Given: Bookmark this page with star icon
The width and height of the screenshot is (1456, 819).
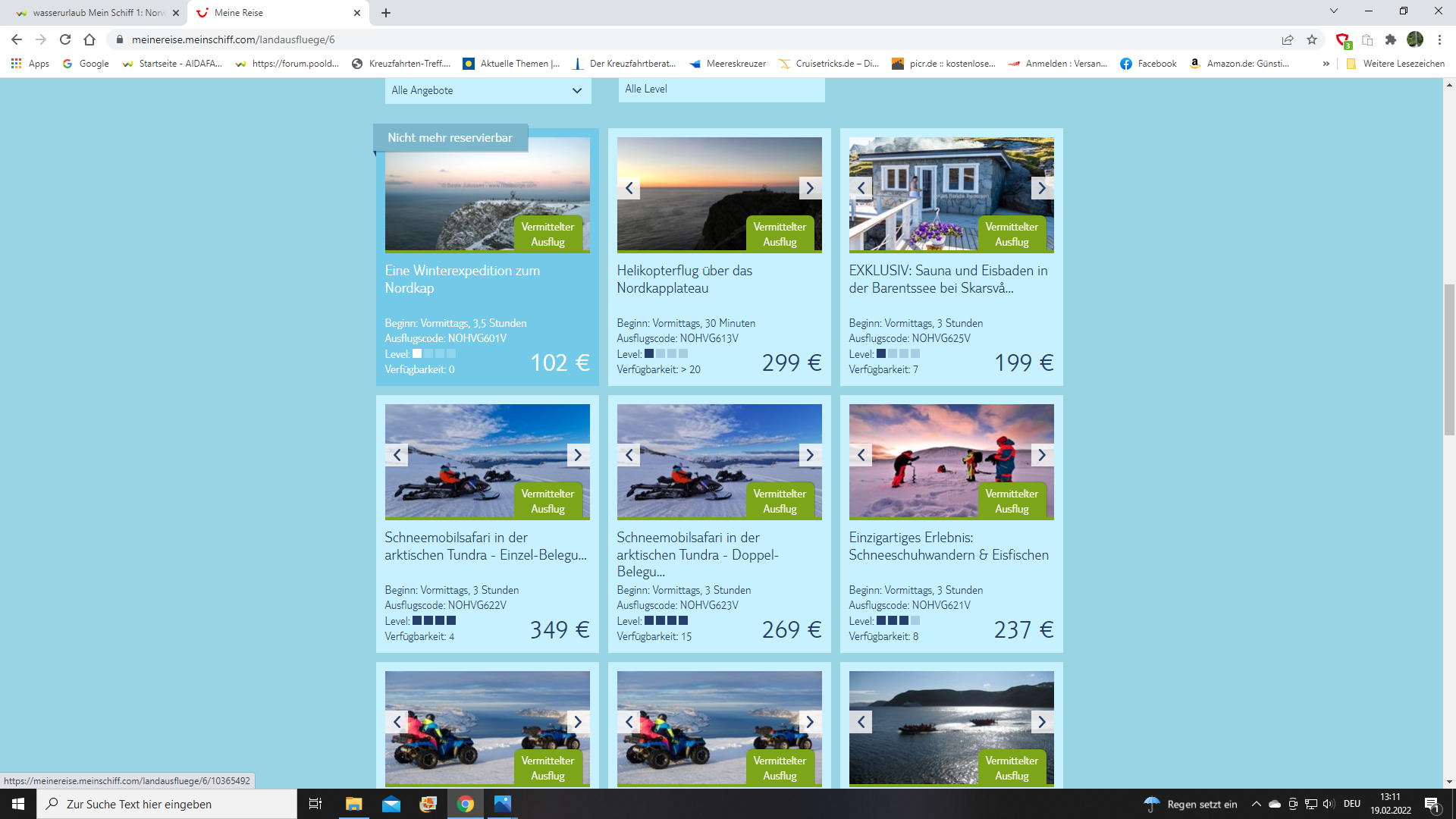Looking at the screenshot, I should pyautogui.click(x=1312, y=39).
